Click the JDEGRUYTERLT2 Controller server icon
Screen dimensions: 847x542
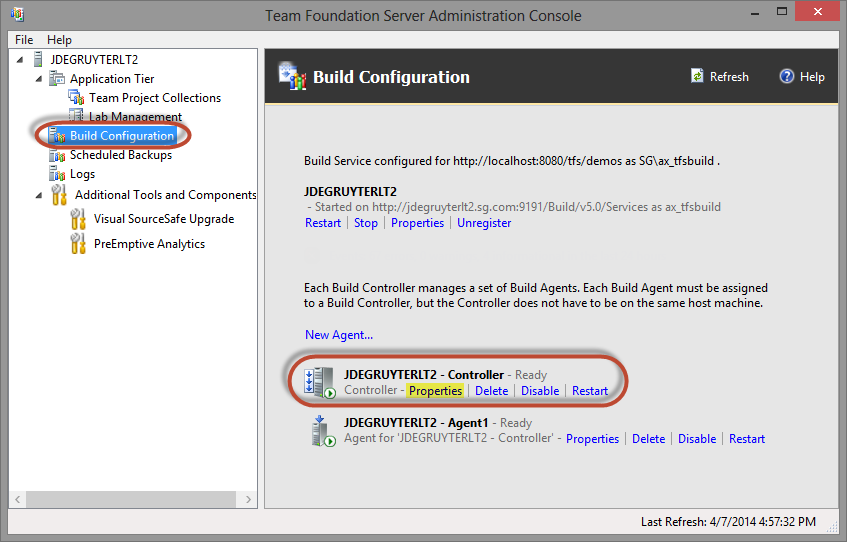coord(319,383)
